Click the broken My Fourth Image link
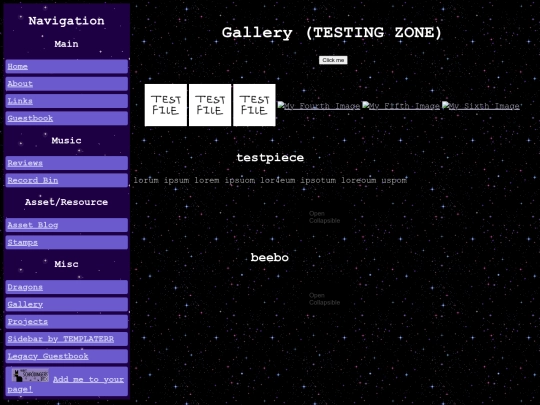Screen dimensions: 540x405 319,106
